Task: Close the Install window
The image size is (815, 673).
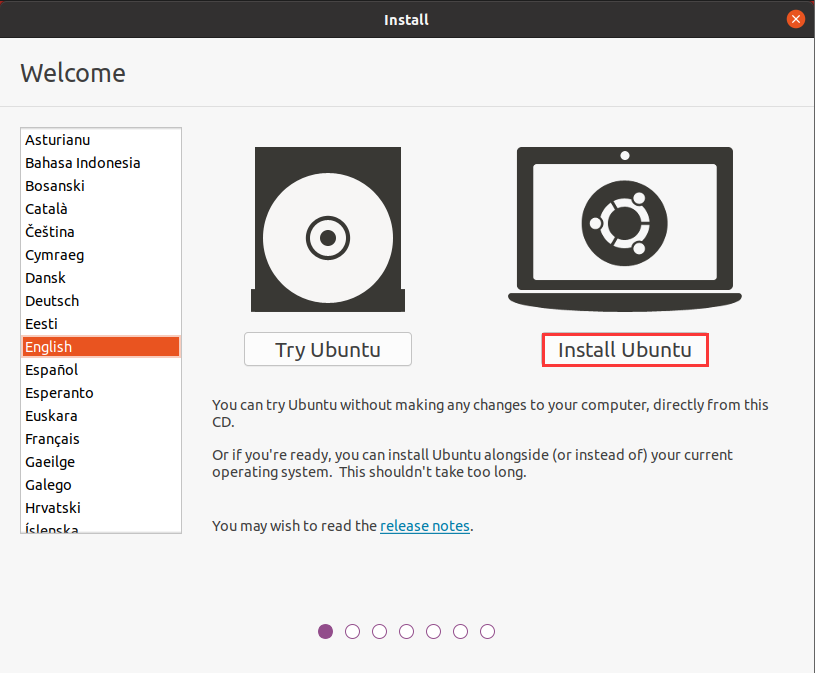Action: (x=796, y=19)
